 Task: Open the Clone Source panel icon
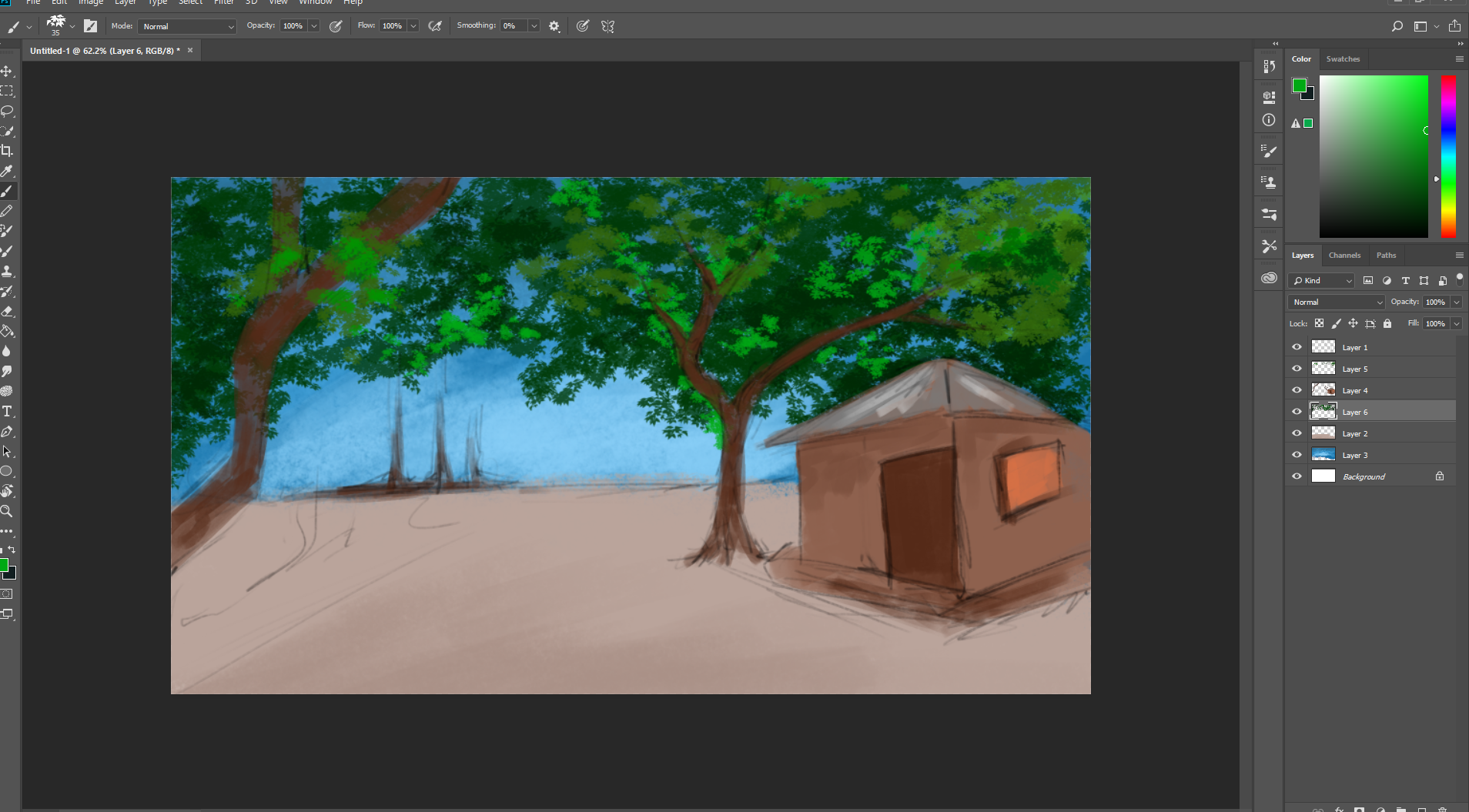coord(1269,182)
